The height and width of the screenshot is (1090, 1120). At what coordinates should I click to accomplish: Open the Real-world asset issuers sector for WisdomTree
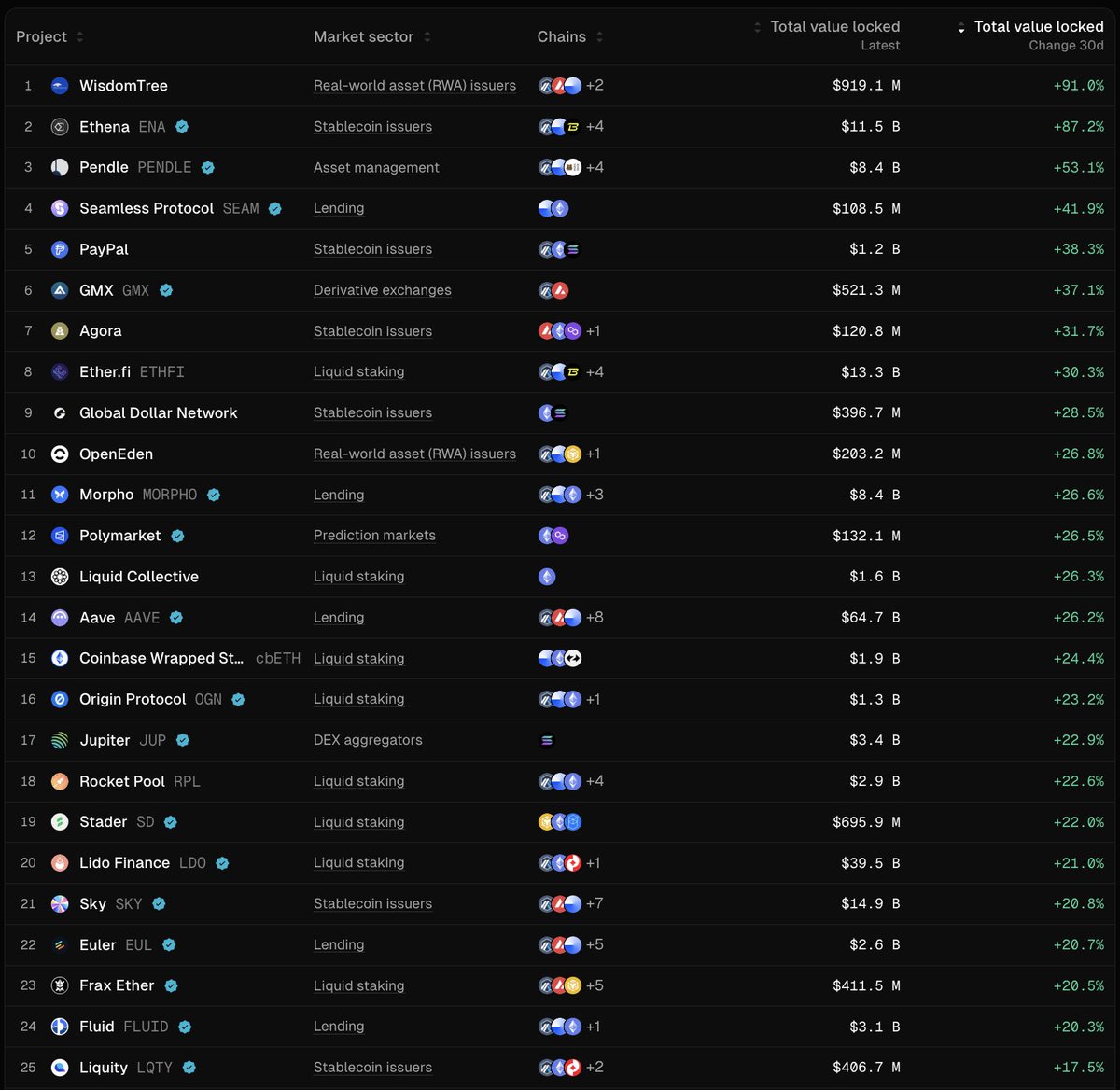(x=414, y=86)
